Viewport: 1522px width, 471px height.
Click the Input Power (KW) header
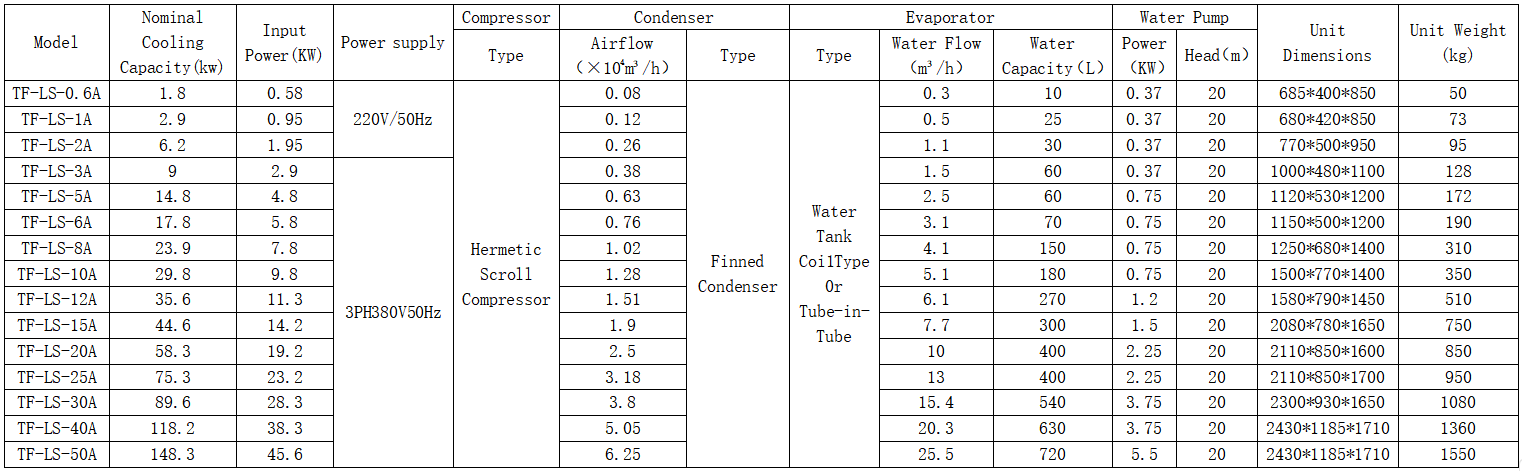[284, 43]
